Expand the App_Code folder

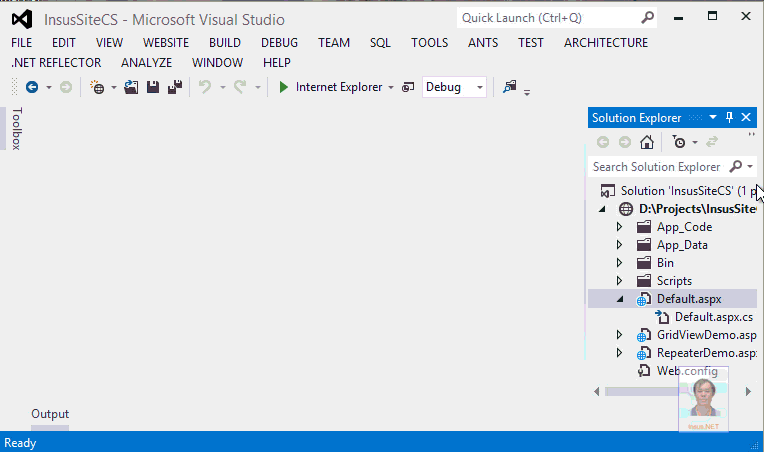tap(619, 227)
